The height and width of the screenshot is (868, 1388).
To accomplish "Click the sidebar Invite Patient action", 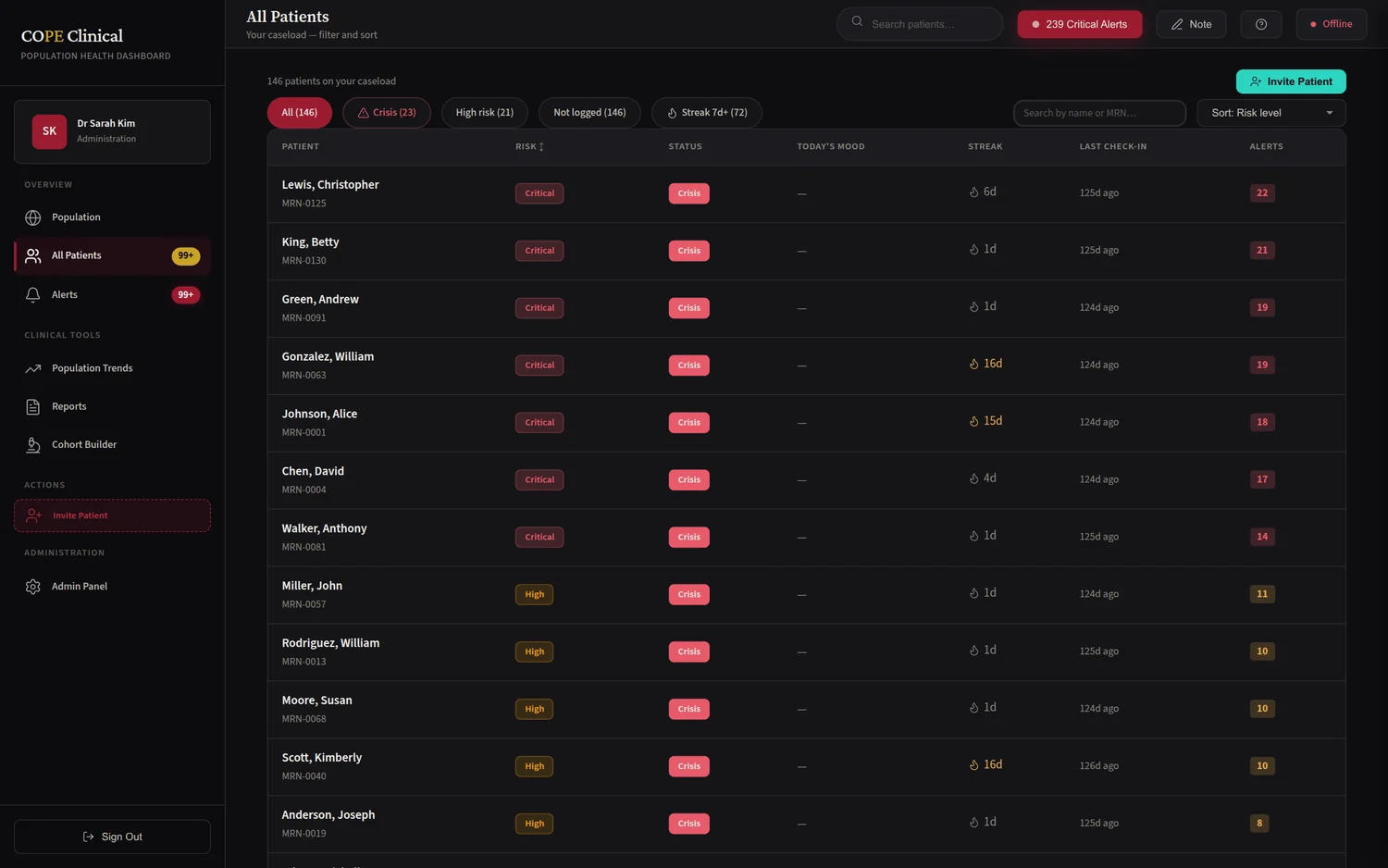I will click(112, 515).
